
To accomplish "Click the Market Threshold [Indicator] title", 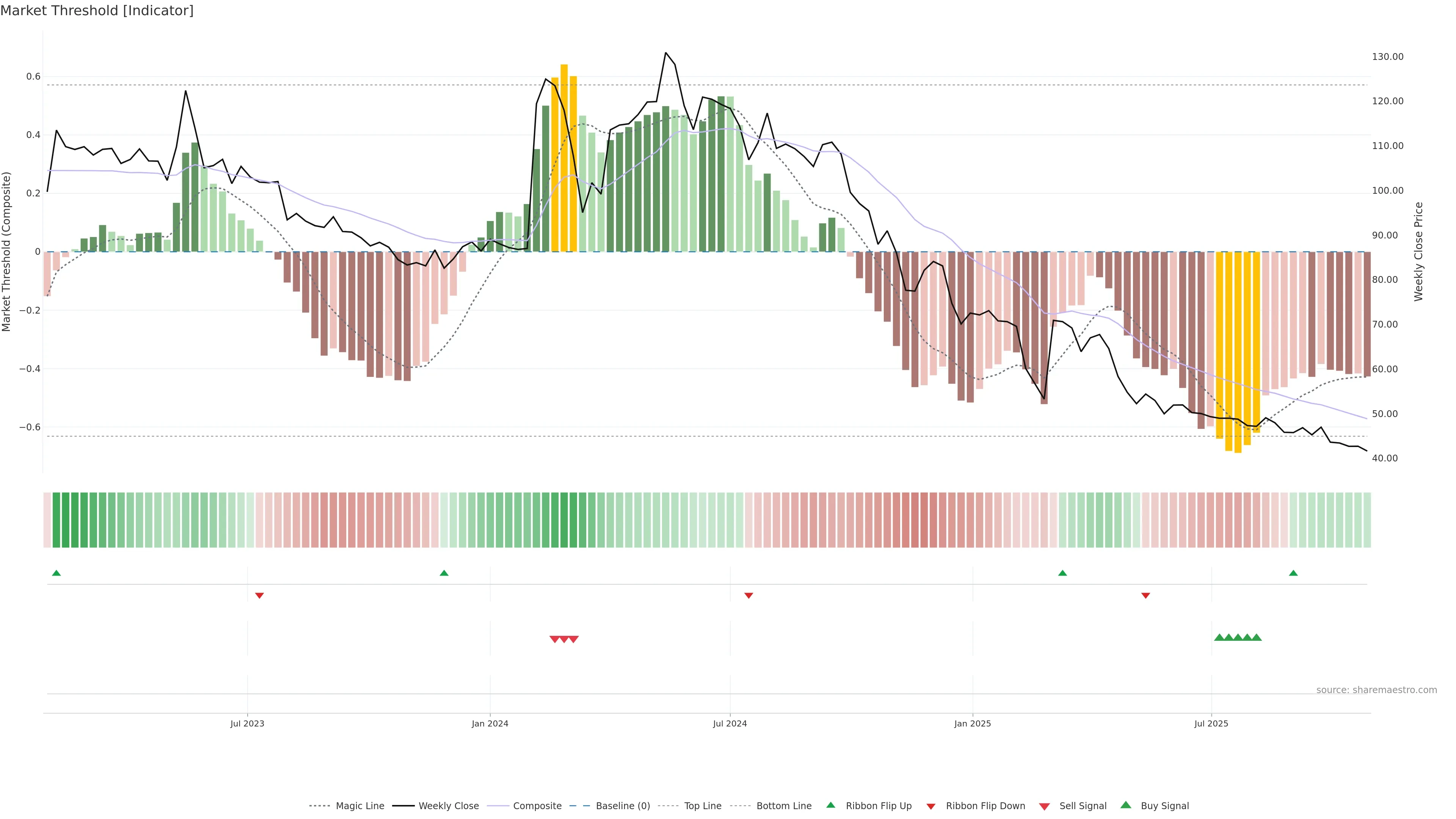I will pyautogui.click(x=97, y=11).
